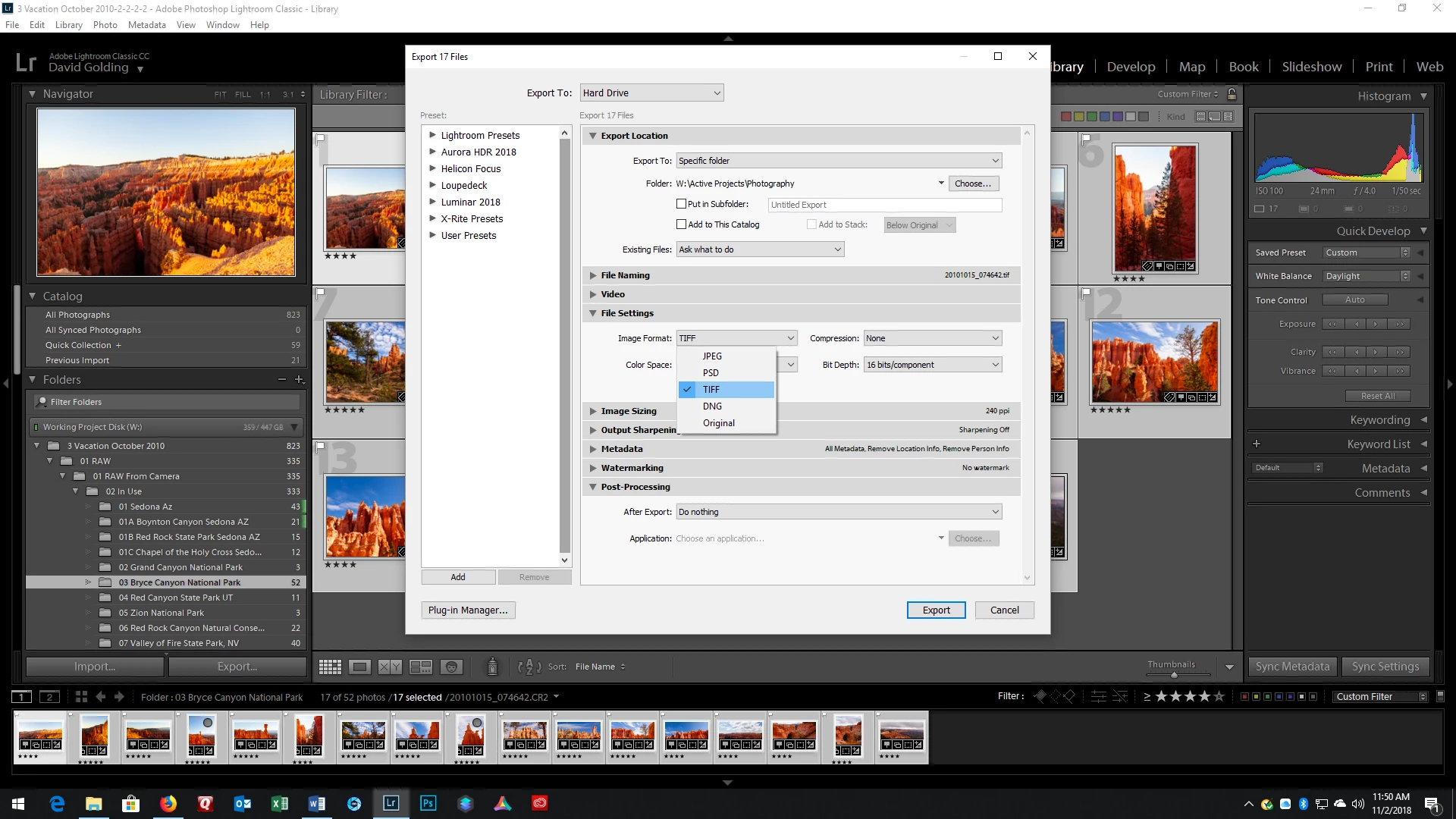The height and width of the screenshot is (819, 1456).
Task: Open Photoshop from the Windows taskbar
Action: click(428, 803)
